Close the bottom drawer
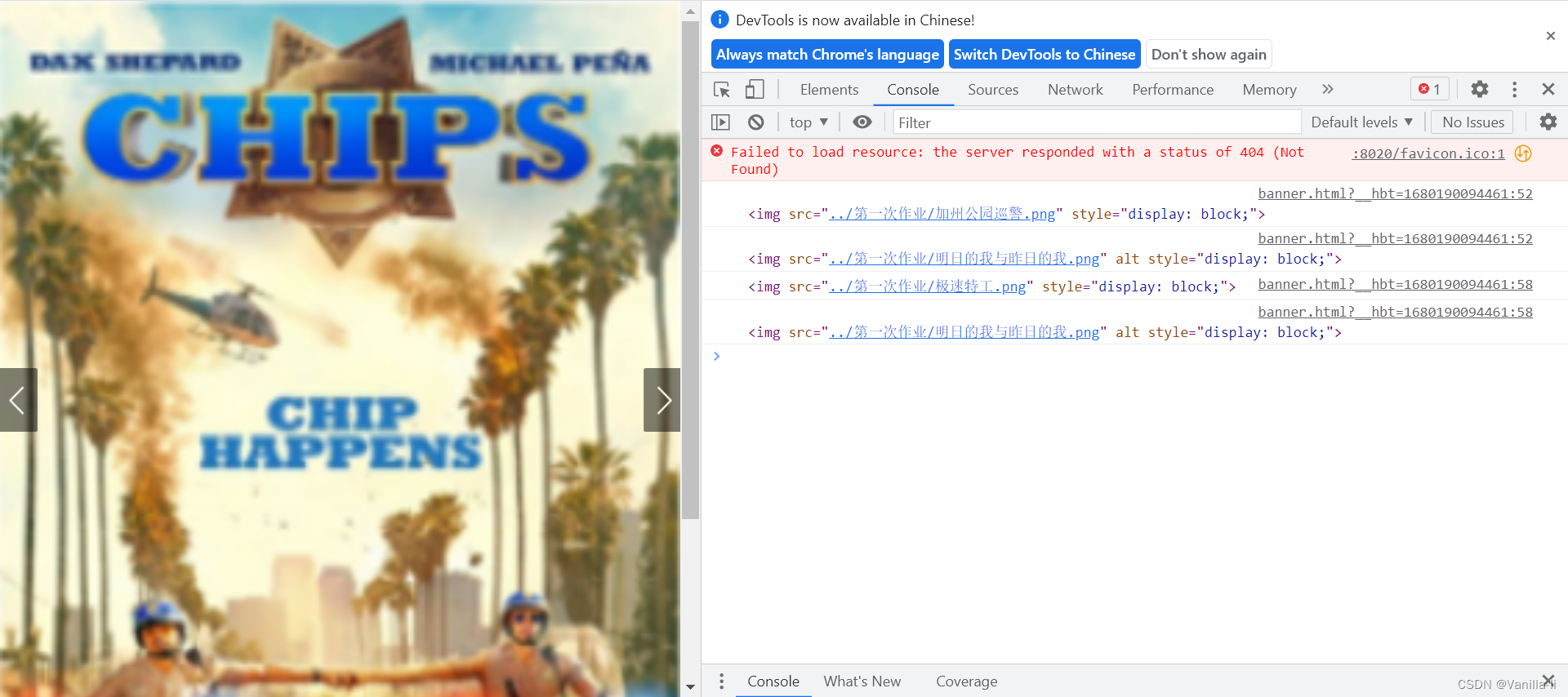 point(1548,680)
